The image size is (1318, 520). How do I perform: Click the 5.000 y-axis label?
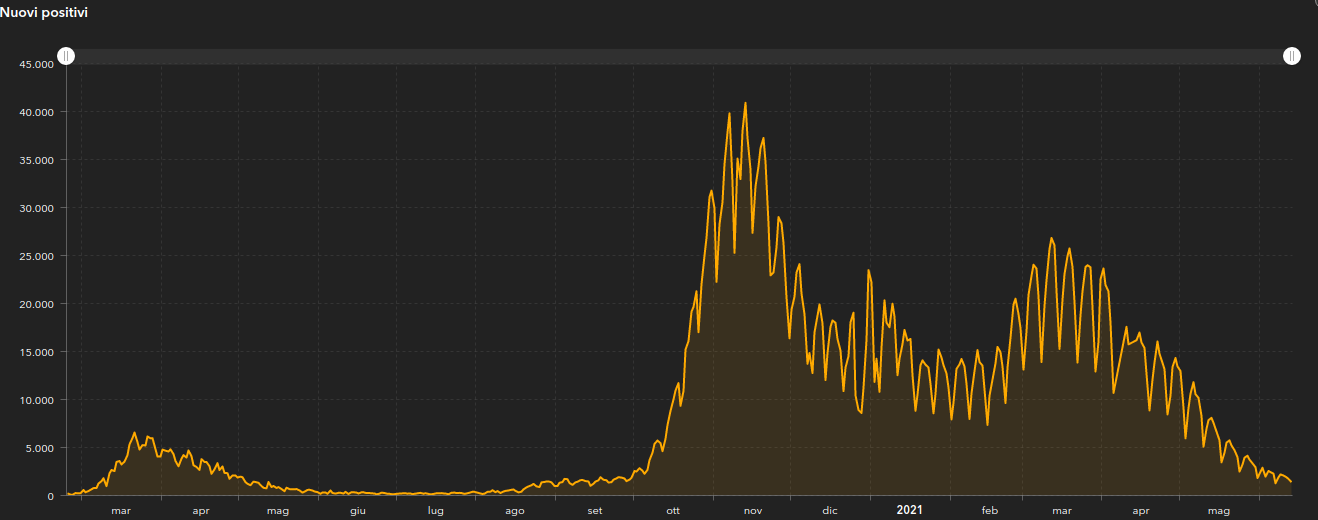click(x=39, y=448)
